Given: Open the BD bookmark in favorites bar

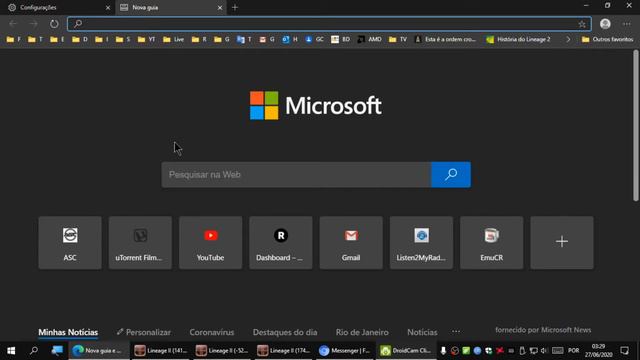Looking at the screenshot, I should pos(340,39).
